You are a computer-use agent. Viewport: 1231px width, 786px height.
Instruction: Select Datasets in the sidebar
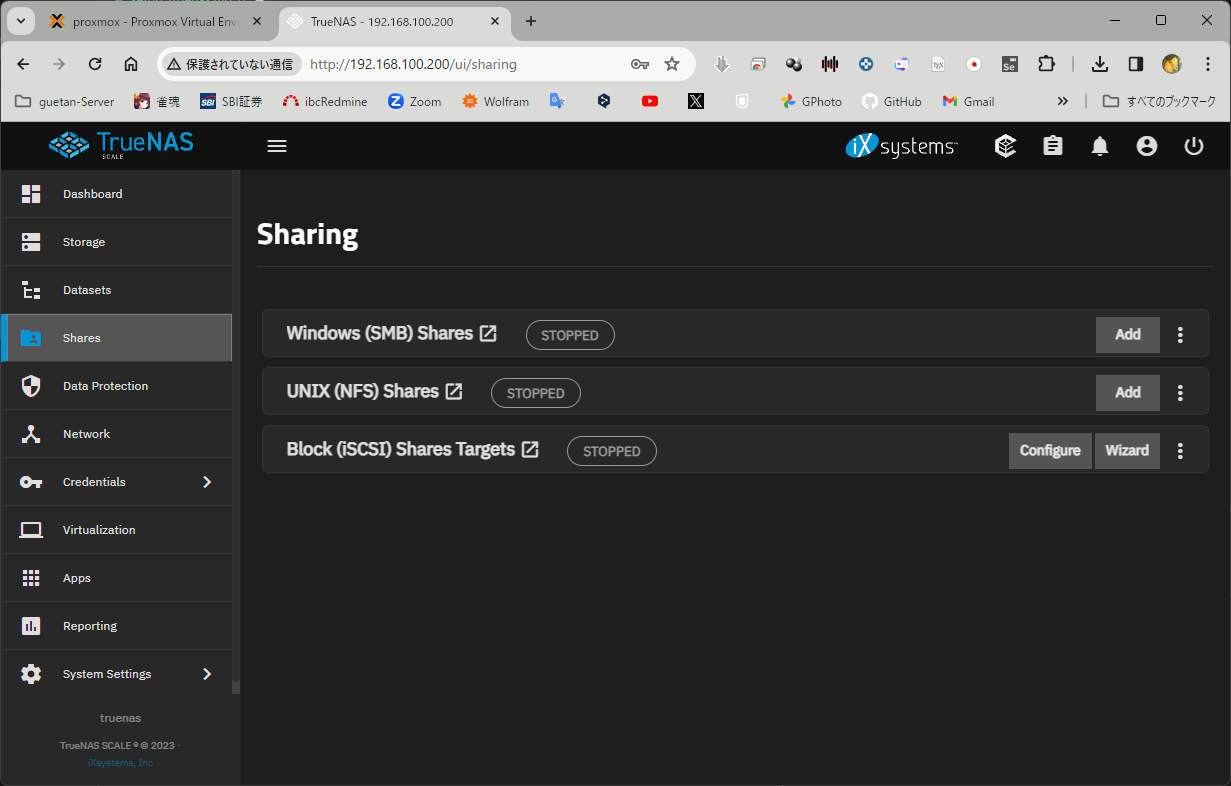(87, 290)
